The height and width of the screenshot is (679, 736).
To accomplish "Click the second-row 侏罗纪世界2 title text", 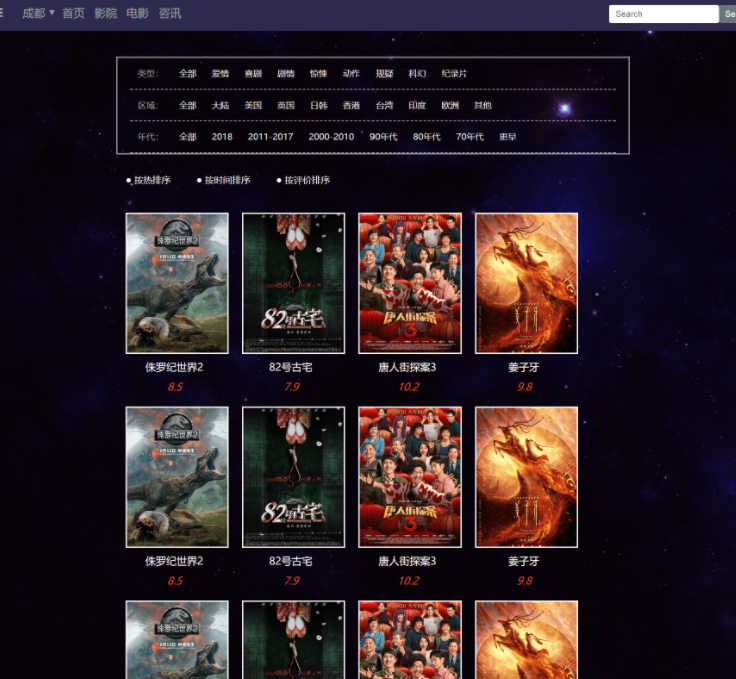I will click(174, 561).
